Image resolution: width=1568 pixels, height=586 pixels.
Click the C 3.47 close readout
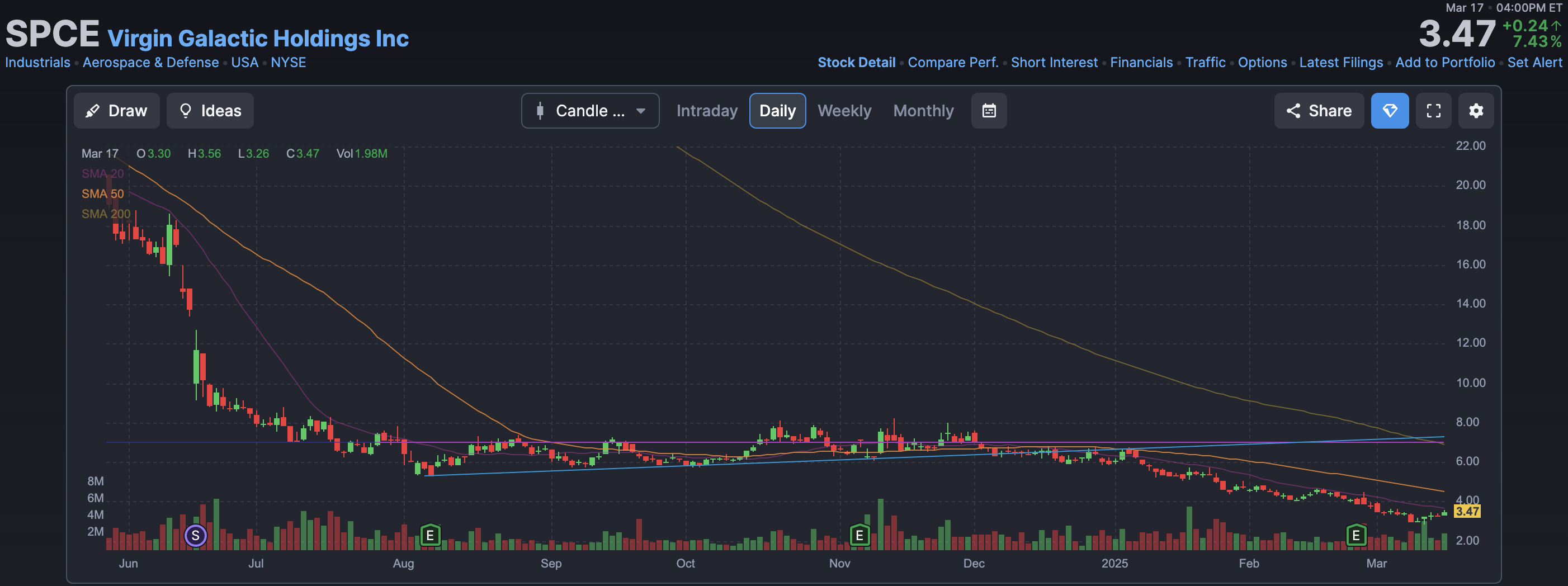[x=303, y=153]
